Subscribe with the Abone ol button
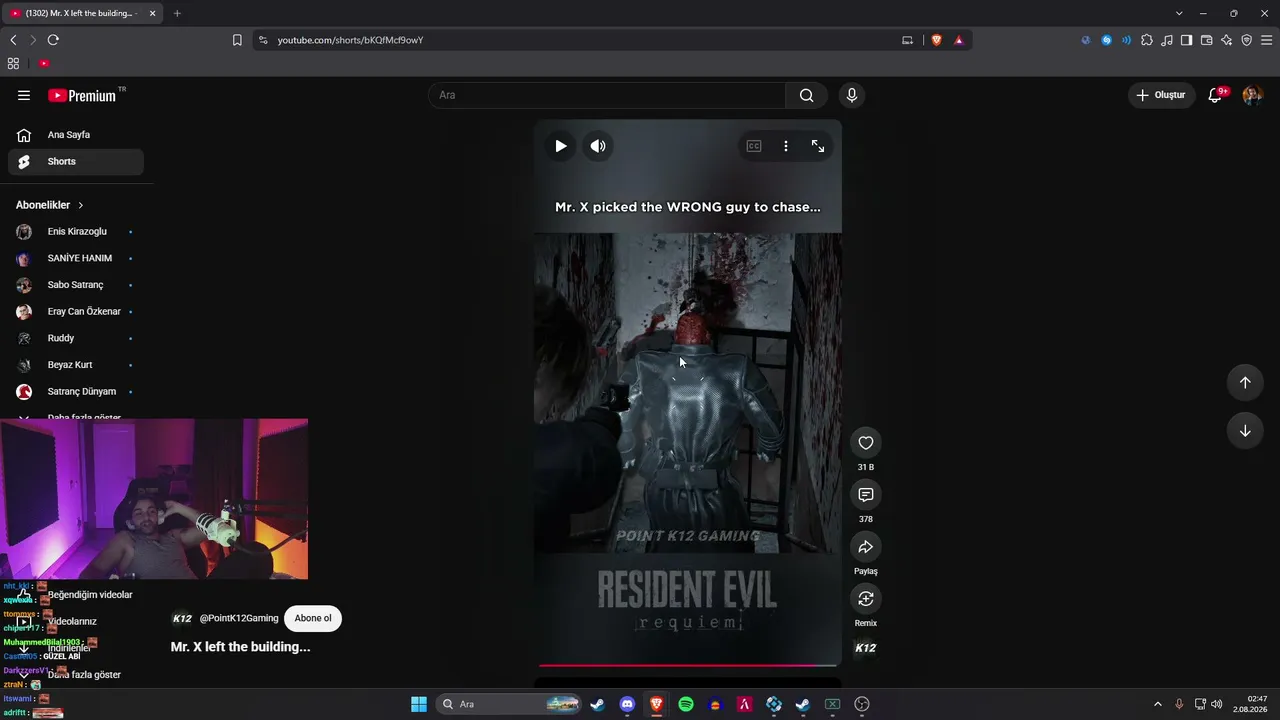This screenshot has width=1280, height=720. tap(313, 618)
